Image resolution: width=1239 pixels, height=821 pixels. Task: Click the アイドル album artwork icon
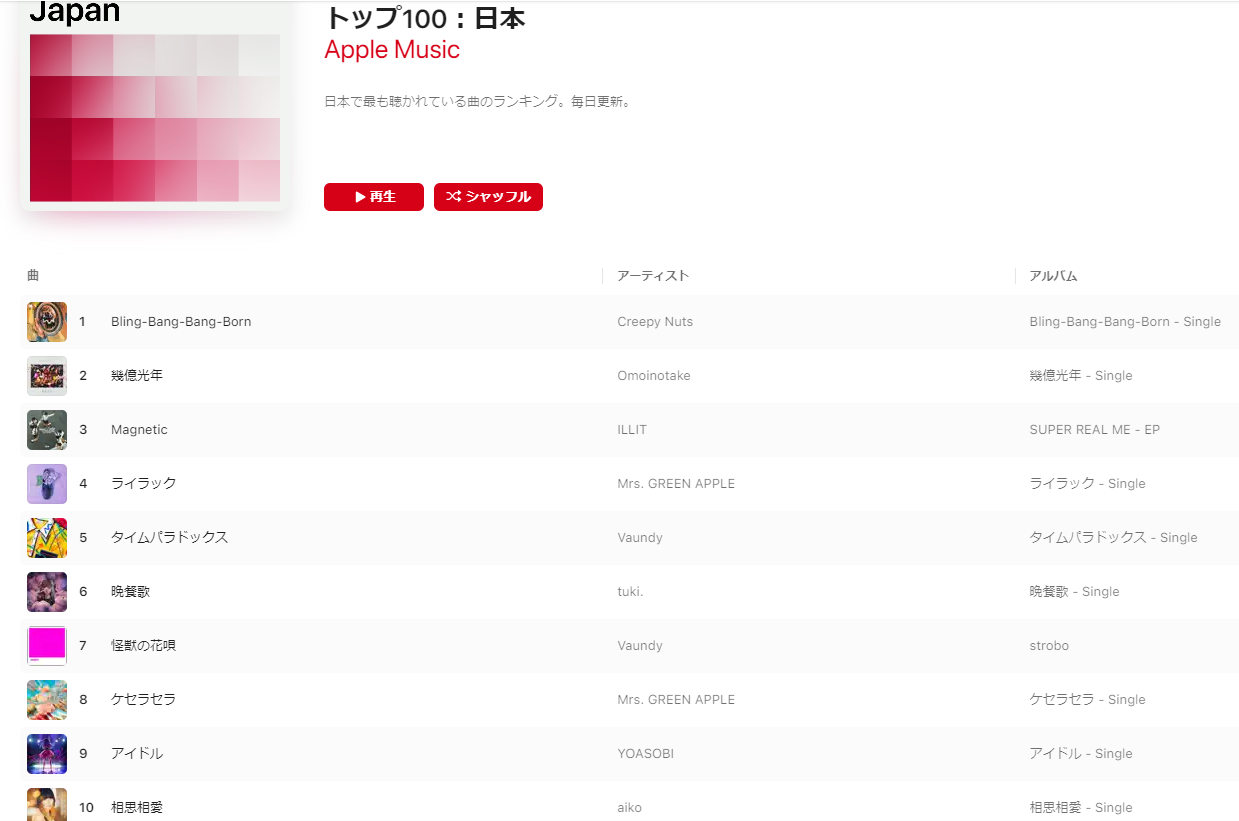pyautogui.click(x=47, y=754)
